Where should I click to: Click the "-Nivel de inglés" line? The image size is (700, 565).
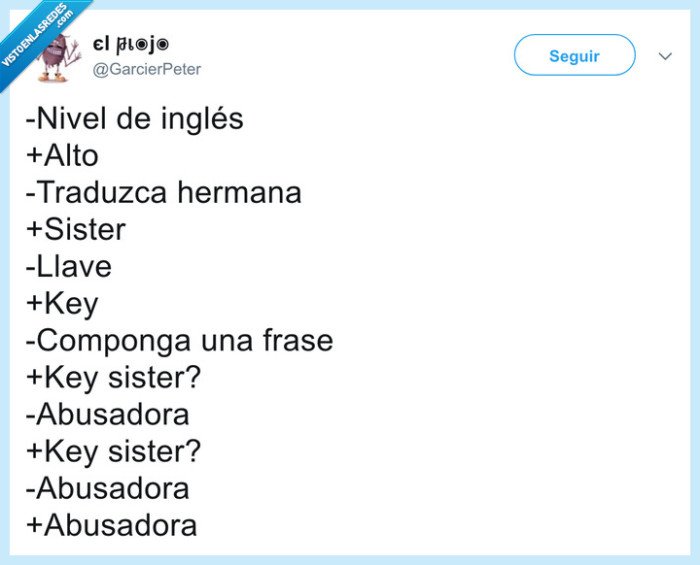[135, 119]
